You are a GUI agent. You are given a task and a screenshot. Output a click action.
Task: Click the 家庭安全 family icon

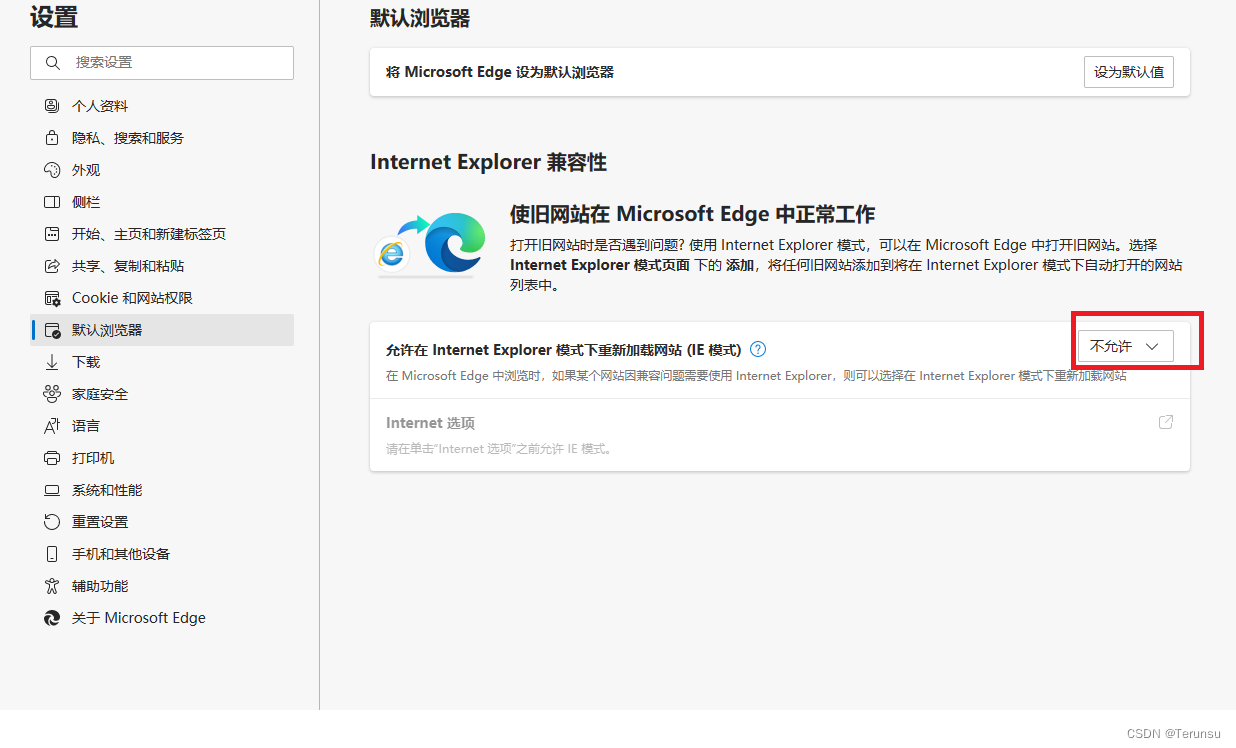pos(52,394)
